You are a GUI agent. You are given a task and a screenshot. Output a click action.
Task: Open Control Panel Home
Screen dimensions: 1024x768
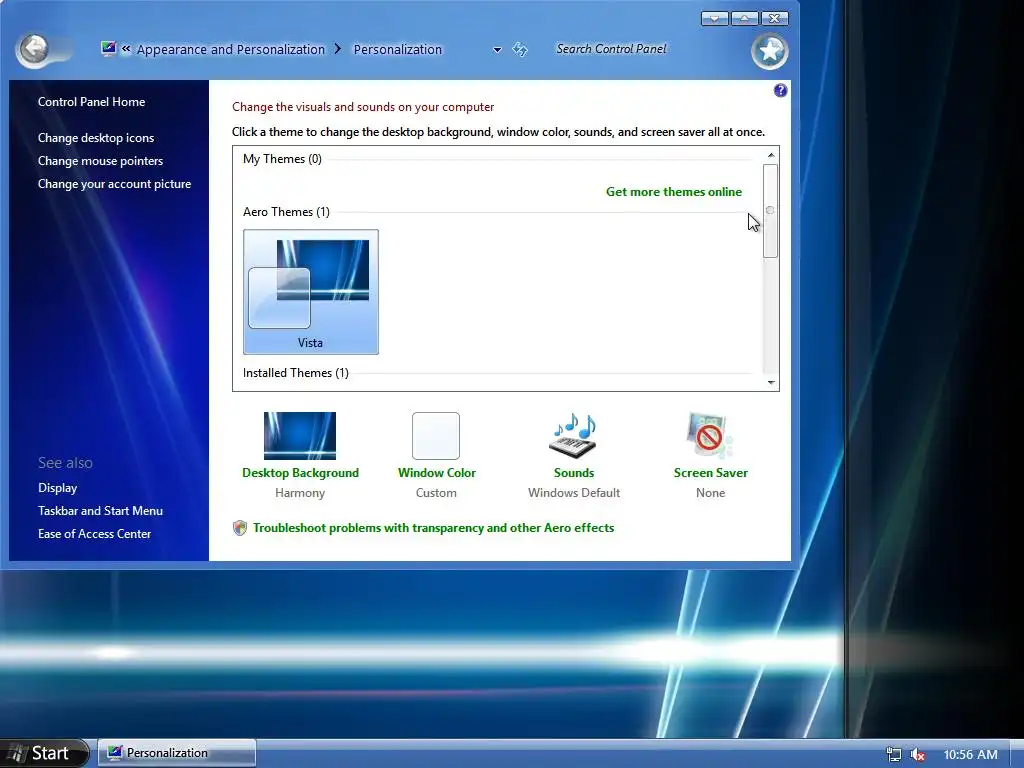(x=91, y=102)
